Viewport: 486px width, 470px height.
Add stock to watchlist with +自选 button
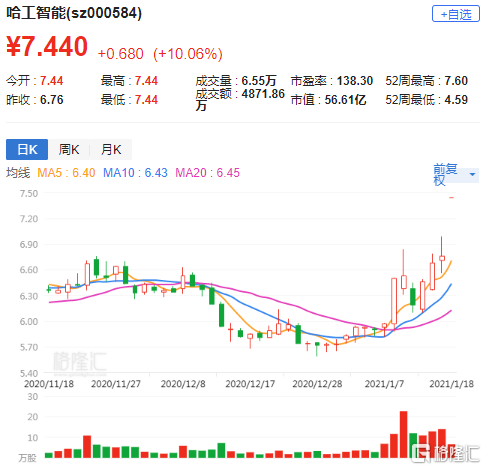[x=455, y=14]
